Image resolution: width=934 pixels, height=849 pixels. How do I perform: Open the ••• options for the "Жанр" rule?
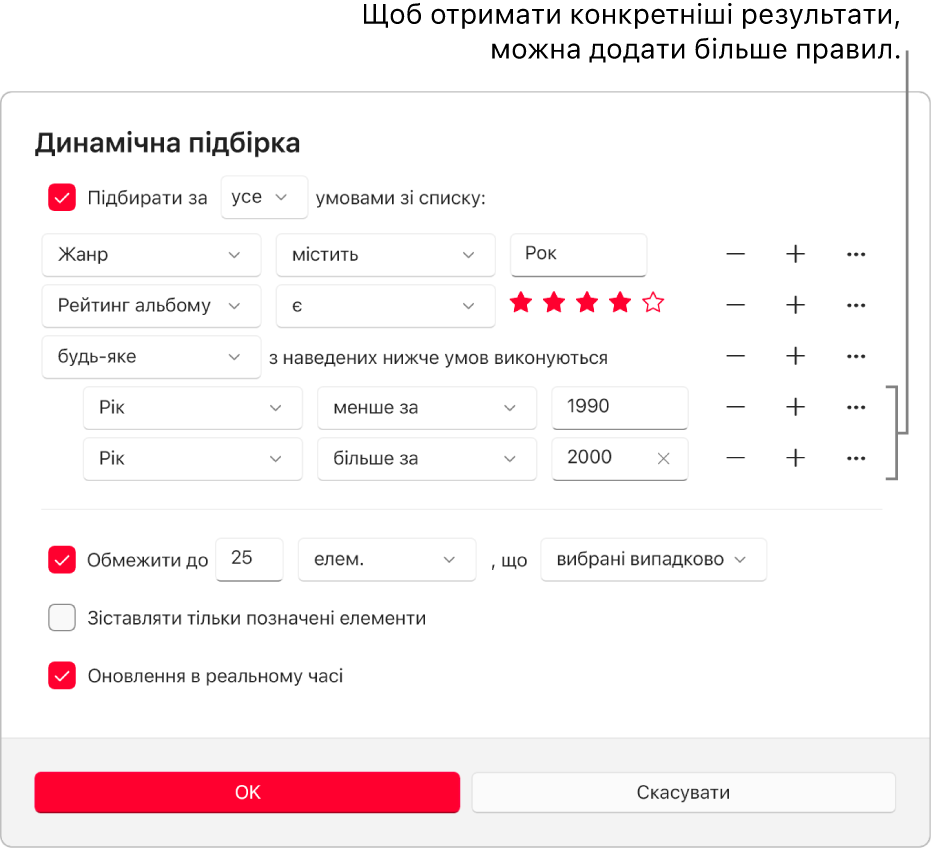tap(856, 255)
